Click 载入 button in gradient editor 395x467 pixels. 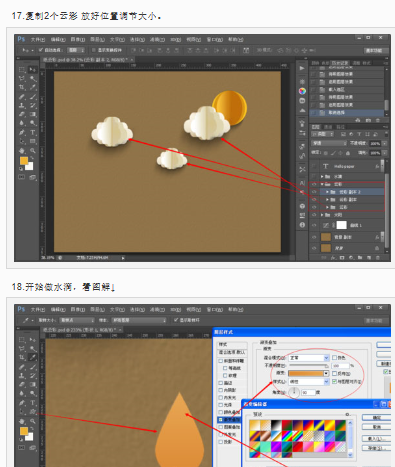point(376,439)
